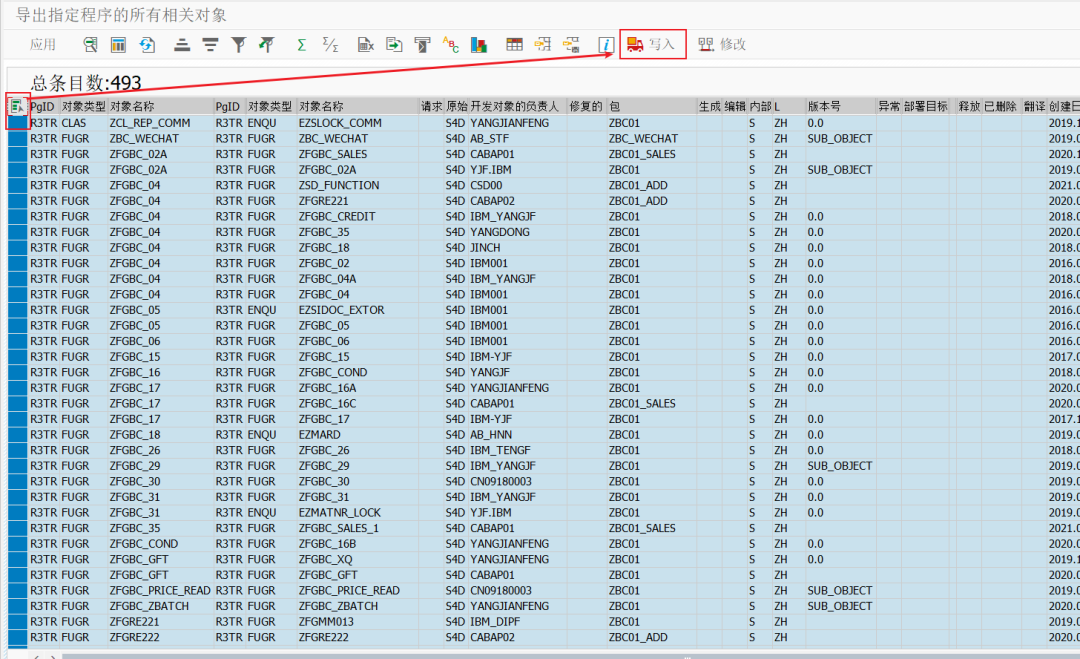Click the Sigma total icon

click(x=301, y=45)
